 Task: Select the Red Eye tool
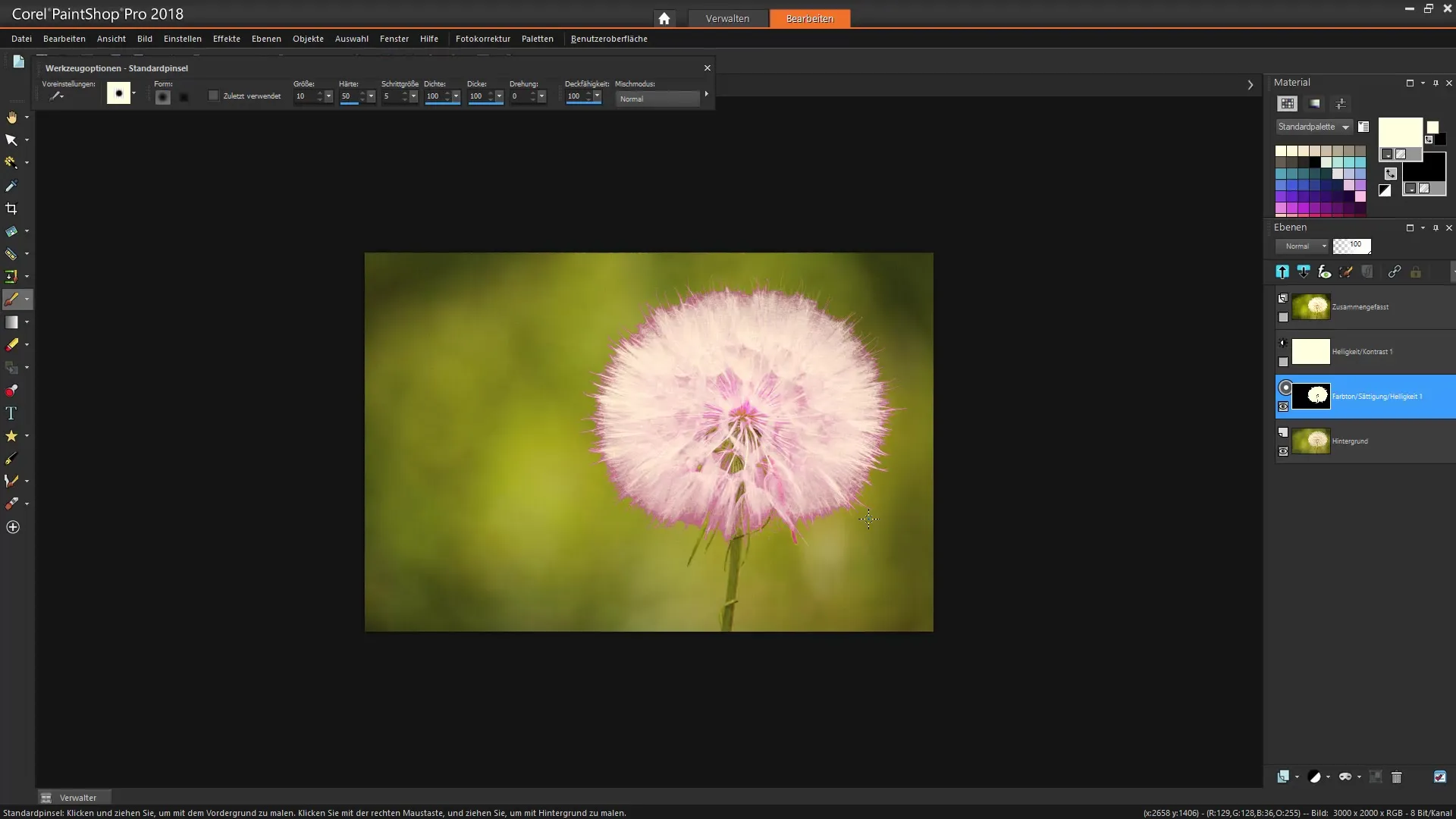(x=12, y=391)
